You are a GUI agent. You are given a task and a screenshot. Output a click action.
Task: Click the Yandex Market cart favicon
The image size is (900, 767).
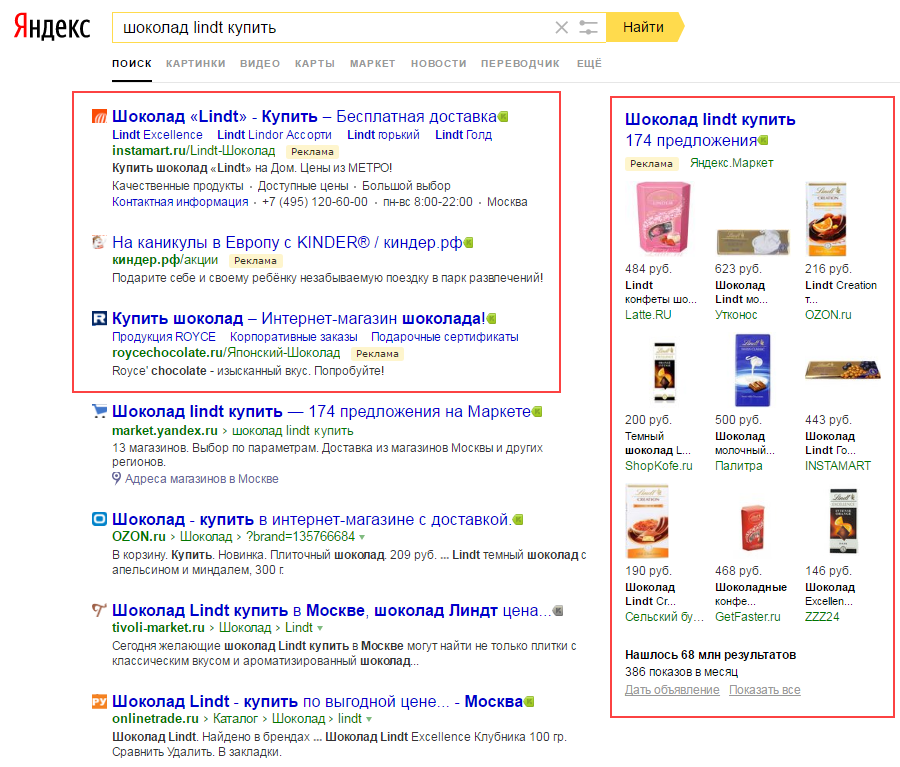click(x=98, y=411)
